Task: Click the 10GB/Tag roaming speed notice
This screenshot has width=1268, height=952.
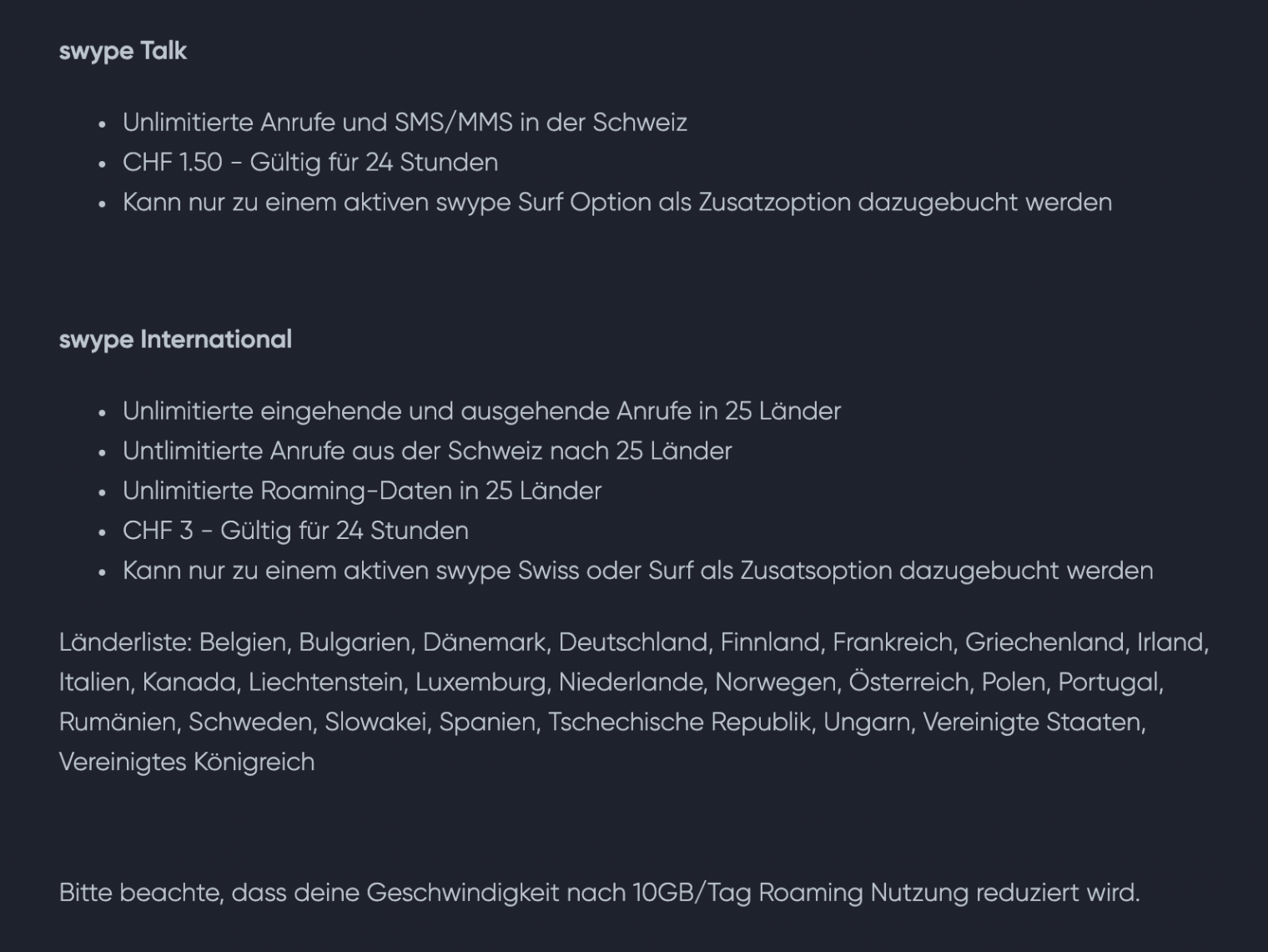Action: (599, 894)
